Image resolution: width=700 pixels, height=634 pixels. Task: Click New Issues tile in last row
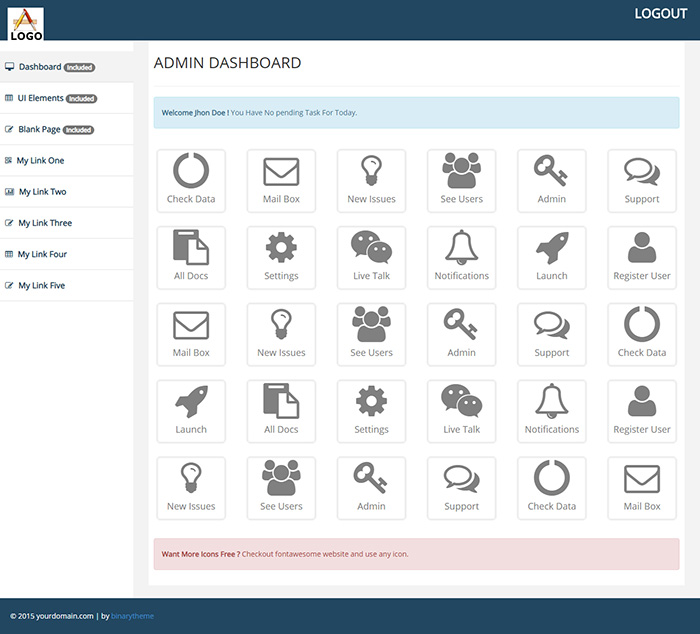coord(191,488)
